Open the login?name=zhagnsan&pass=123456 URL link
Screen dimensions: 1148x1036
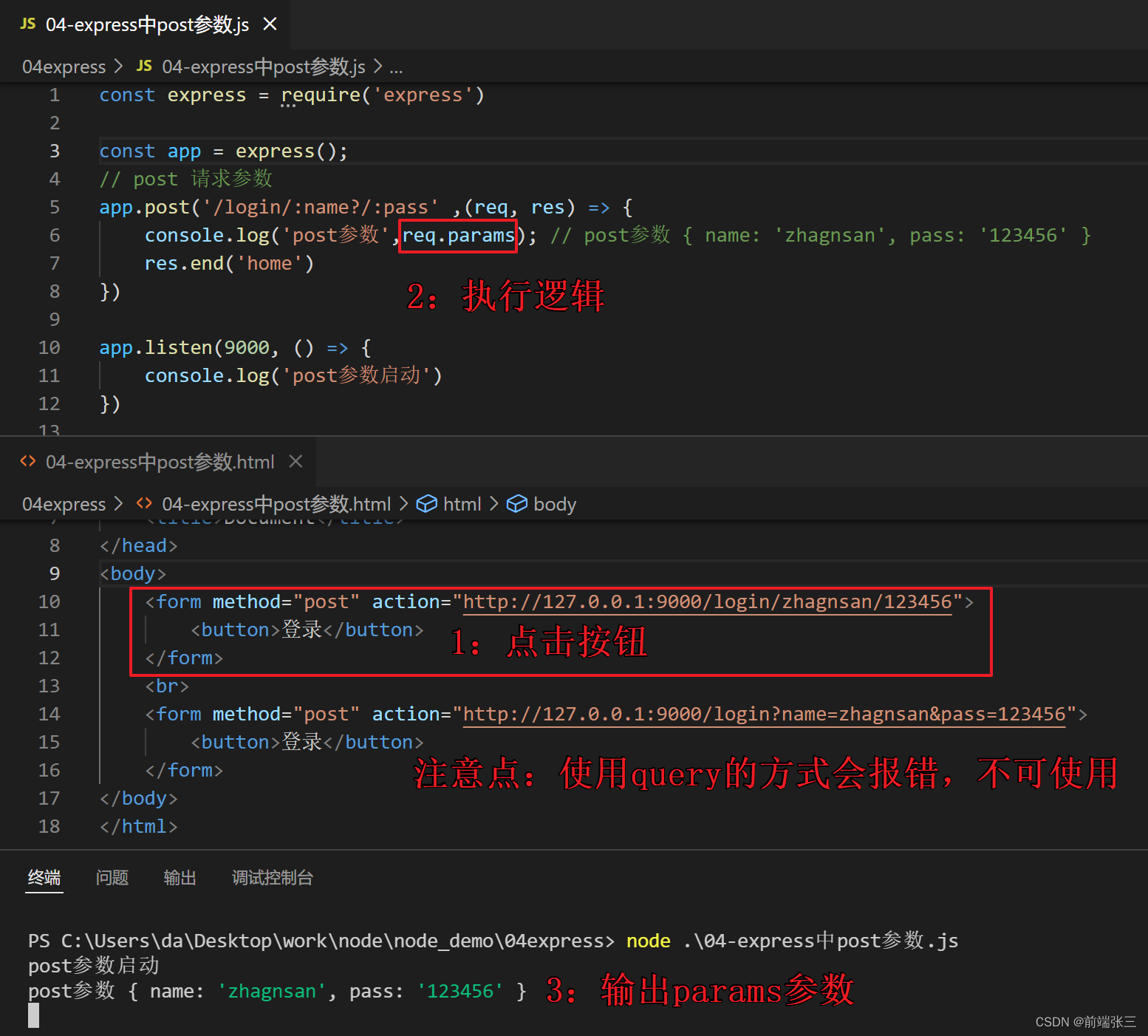click(x=765, y=715)
